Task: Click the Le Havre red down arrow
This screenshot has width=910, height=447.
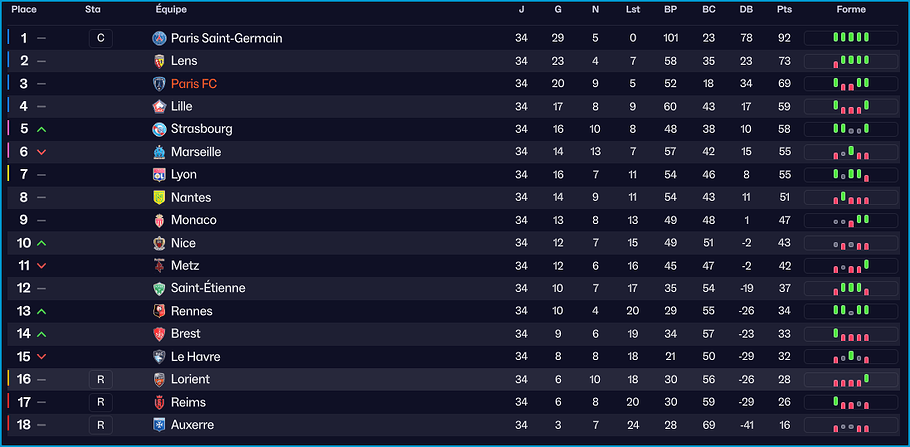Action: (x=41, y=357)
